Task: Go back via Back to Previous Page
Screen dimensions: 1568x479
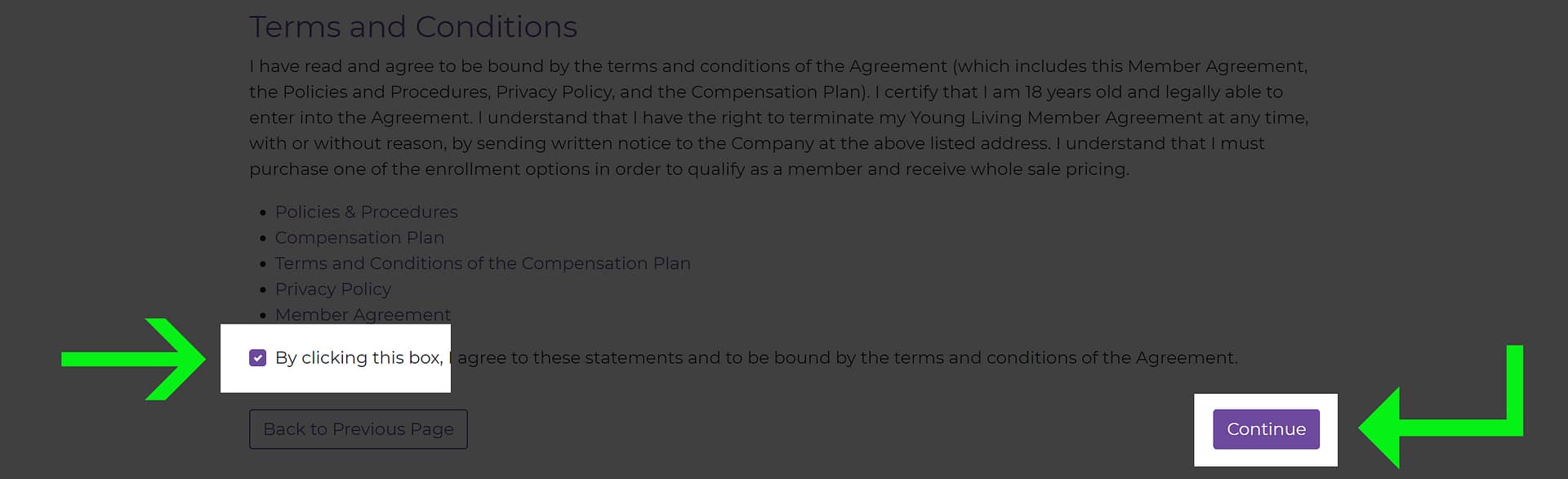Action: (x=358, y=429)
